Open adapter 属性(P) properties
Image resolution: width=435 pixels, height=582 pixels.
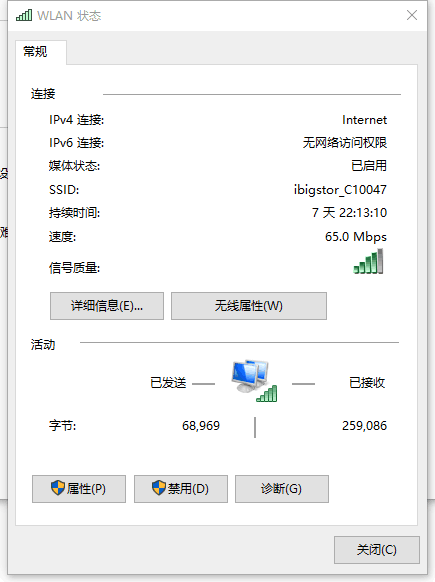pyautogui.click(x=79, y=489)
